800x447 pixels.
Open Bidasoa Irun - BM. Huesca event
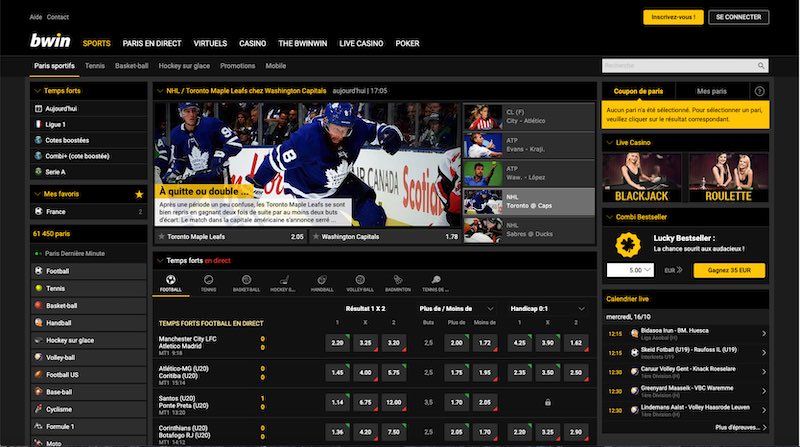[x=685, y=333]
